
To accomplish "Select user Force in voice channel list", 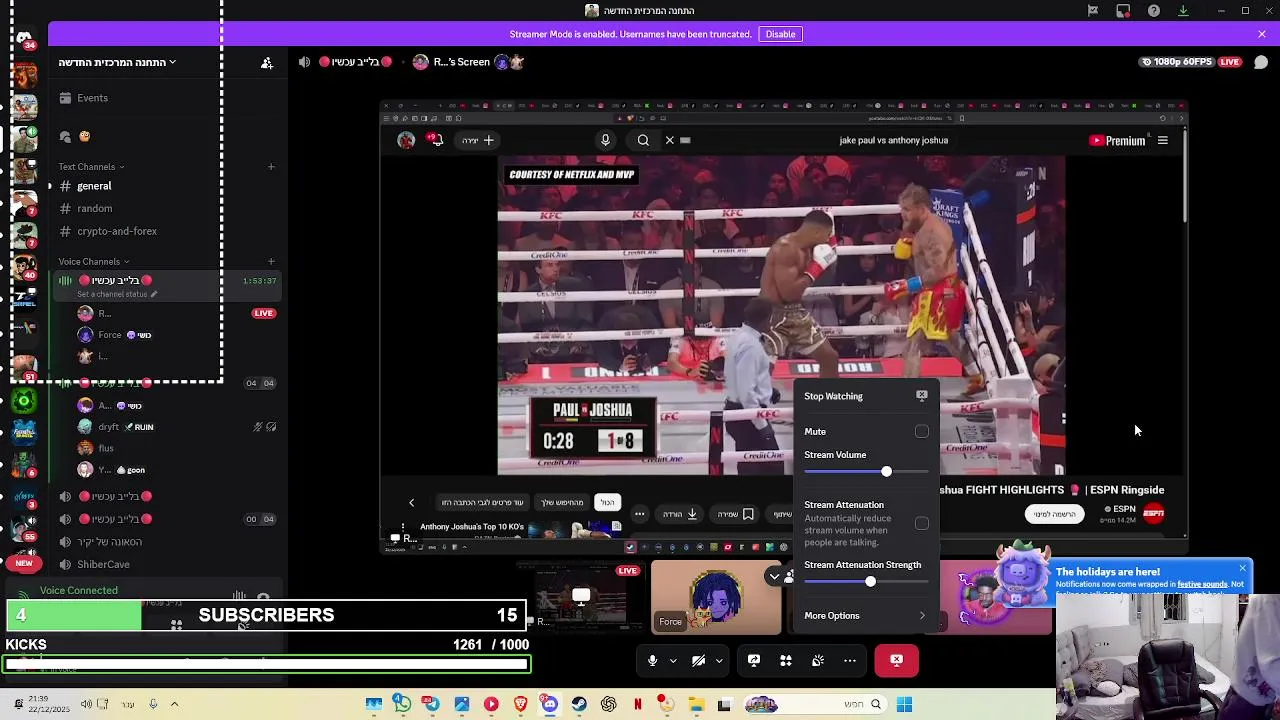I will point(110,335).
